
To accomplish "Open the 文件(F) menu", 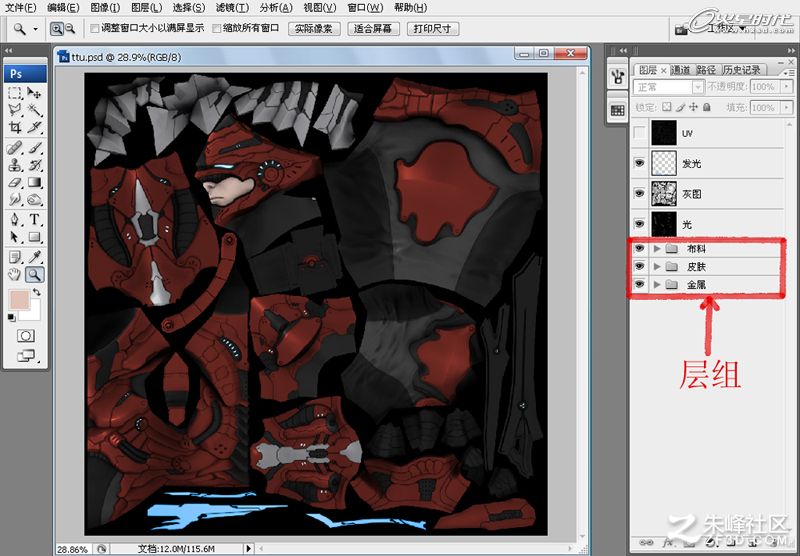I will point(20,8).
